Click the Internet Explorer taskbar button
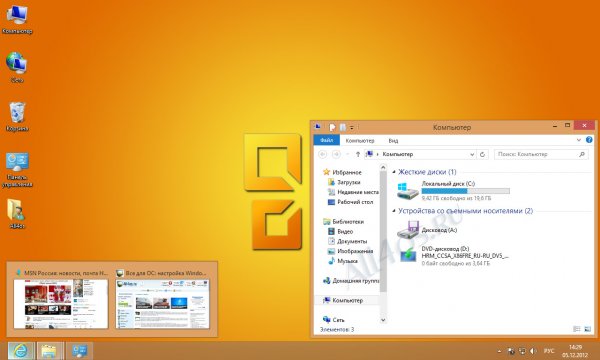 point(21,350)
